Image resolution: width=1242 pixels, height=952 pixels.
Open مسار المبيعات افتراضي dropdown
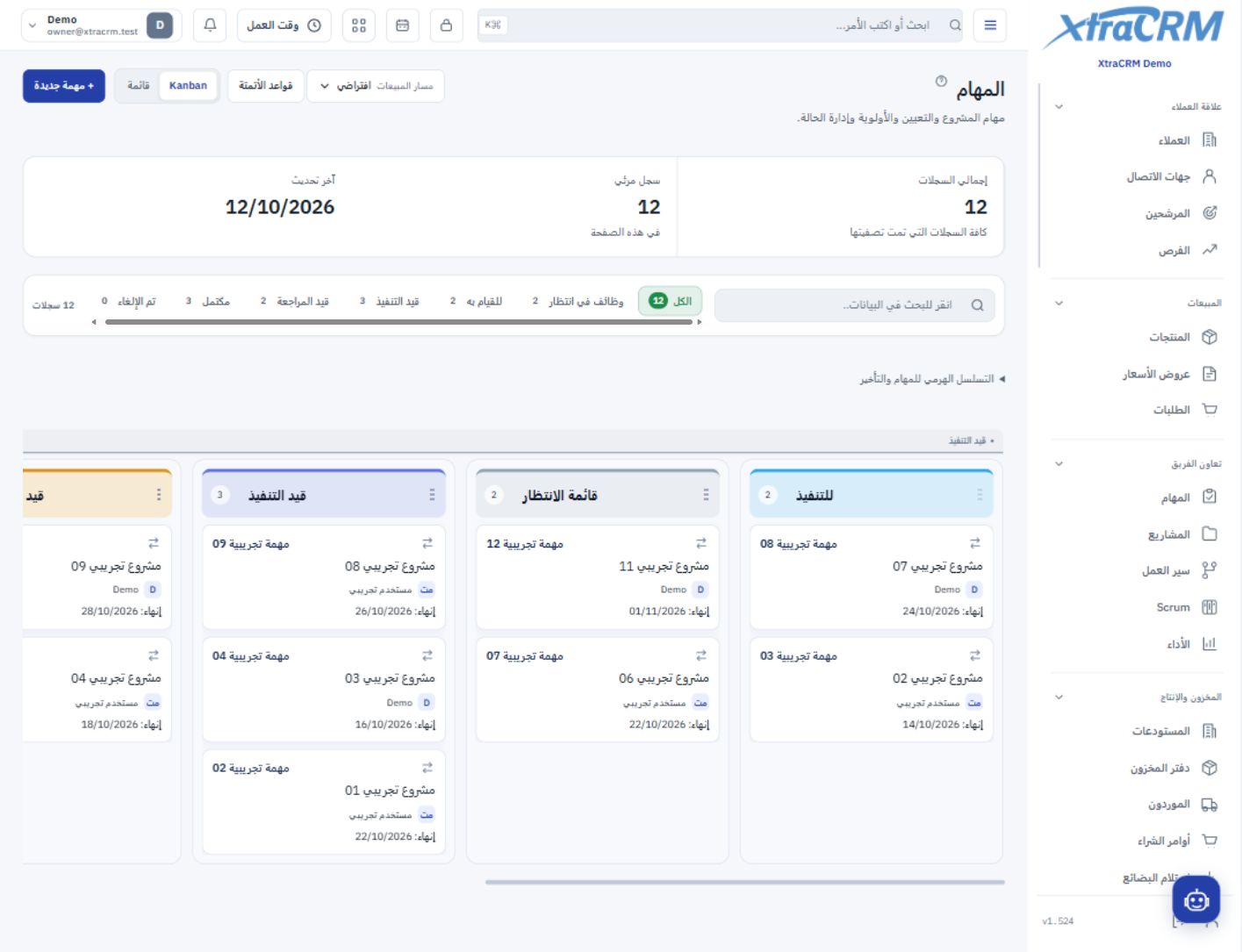coord(376,86)
